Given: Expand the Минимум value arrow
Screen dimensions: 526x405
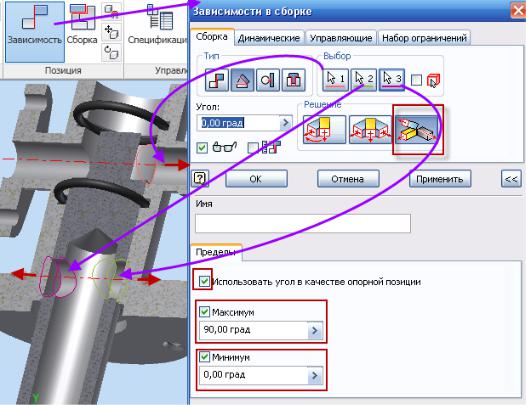Looking at the screenshot, I should [x=315, y=375].
